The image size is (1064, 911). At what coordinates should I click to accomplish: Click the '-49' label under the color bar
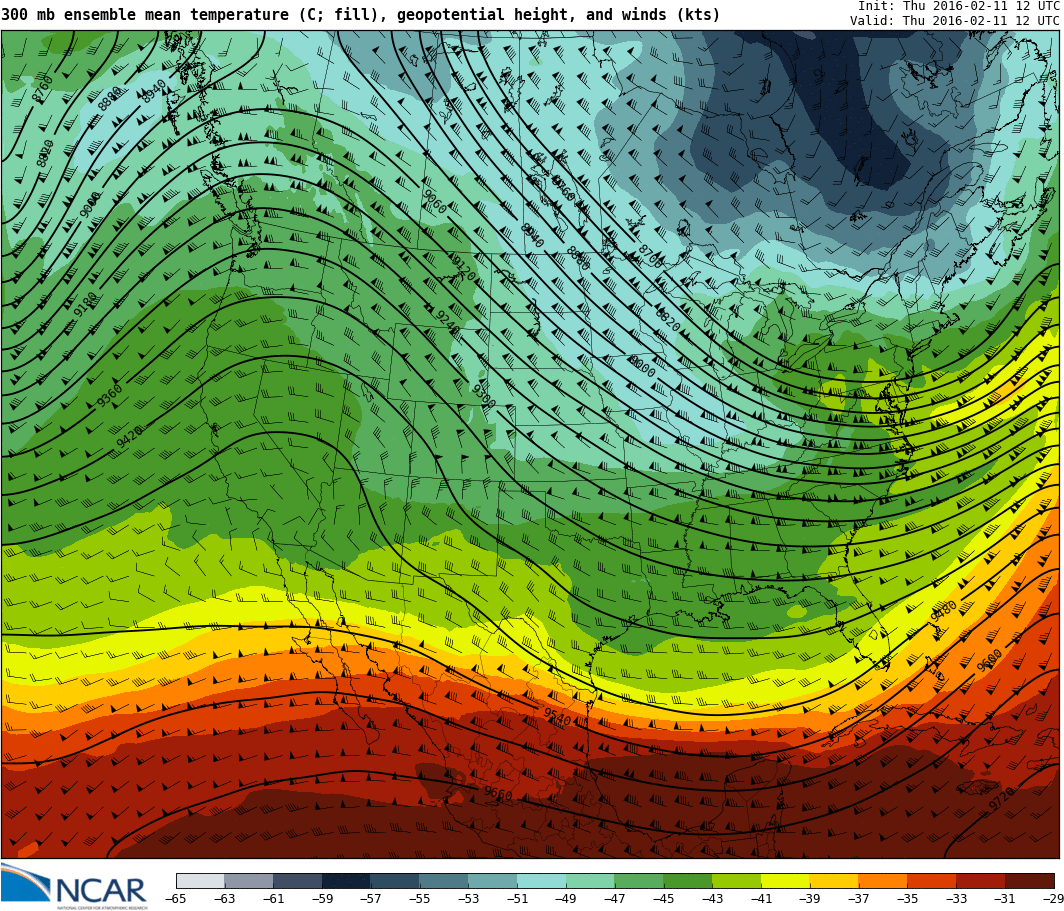(x=566, y=899)
